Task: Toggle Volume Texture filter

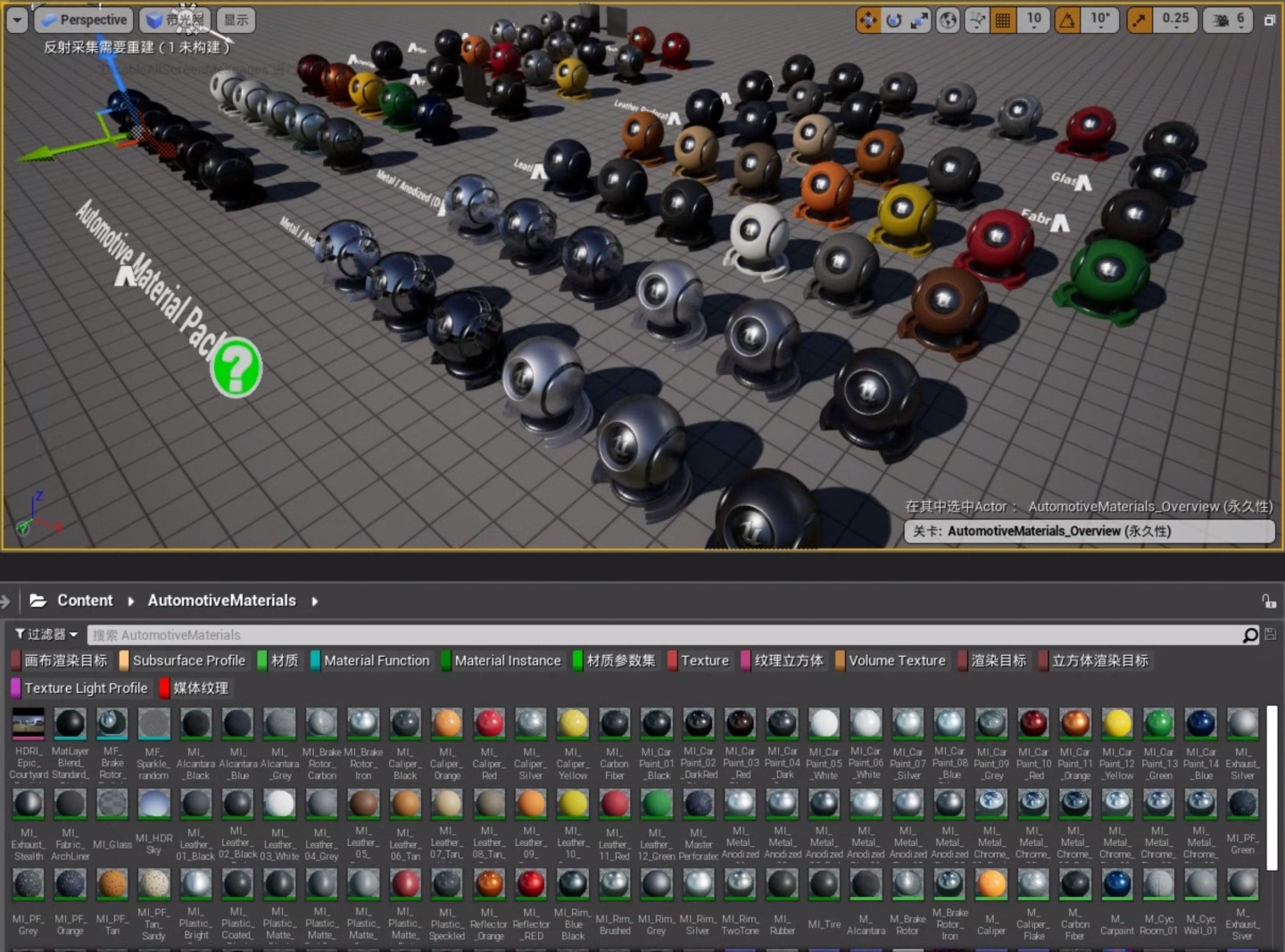Action: (x=891, y=660)
